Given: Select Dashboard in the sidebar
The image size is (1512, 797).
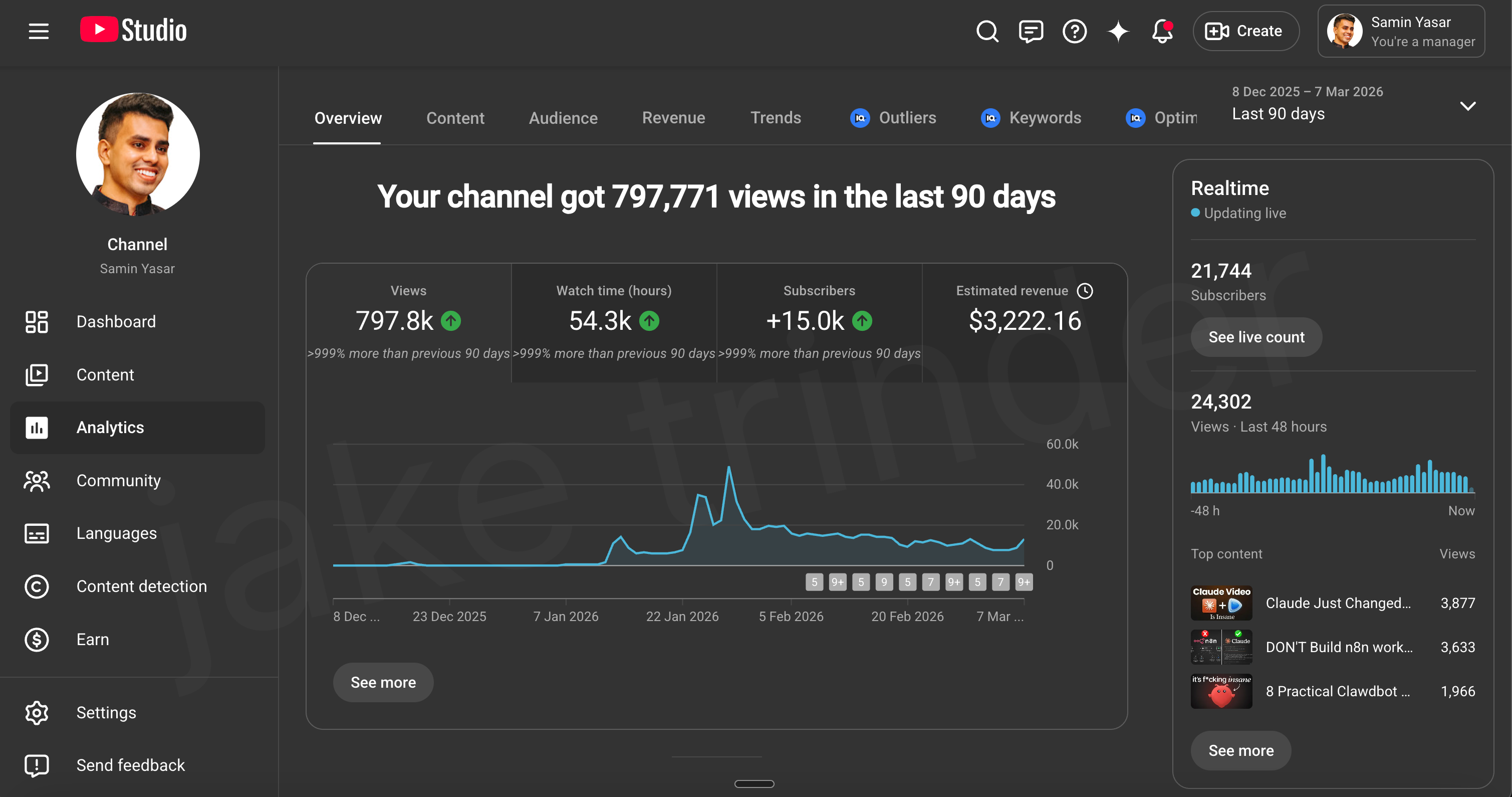Looking at the screenshot, I should pyautogui.click(x=116, y=321).
